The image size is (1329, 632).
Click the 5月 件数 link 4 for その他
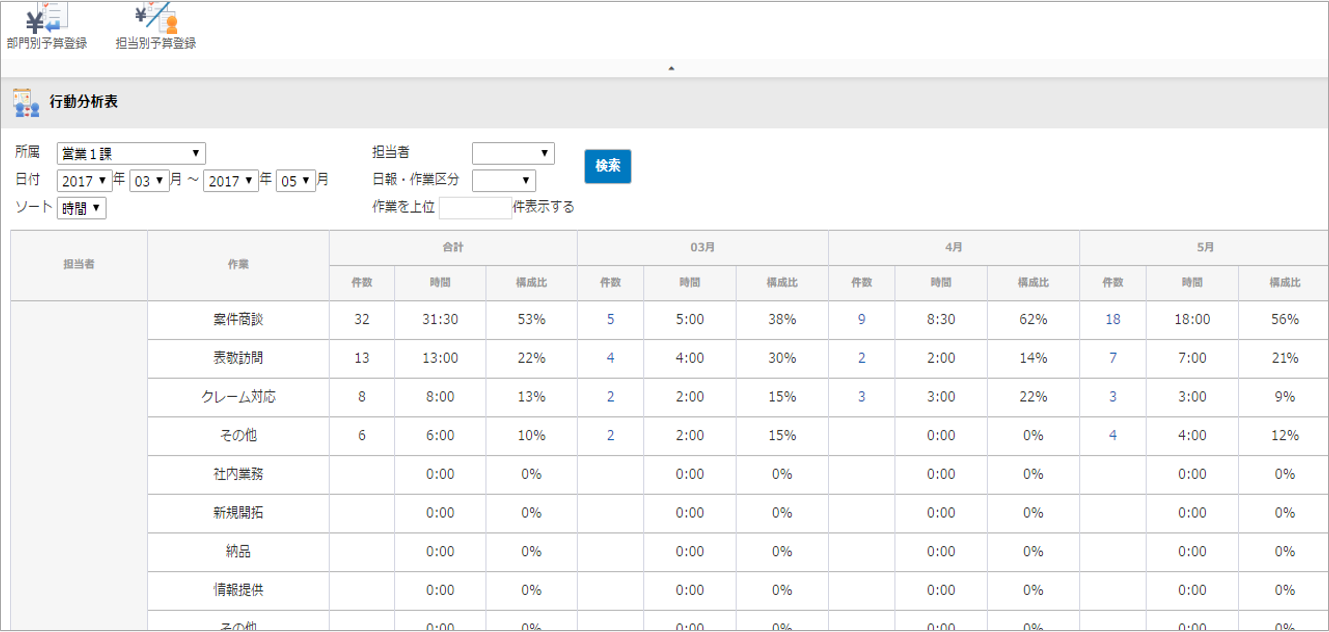[1112, 436]
